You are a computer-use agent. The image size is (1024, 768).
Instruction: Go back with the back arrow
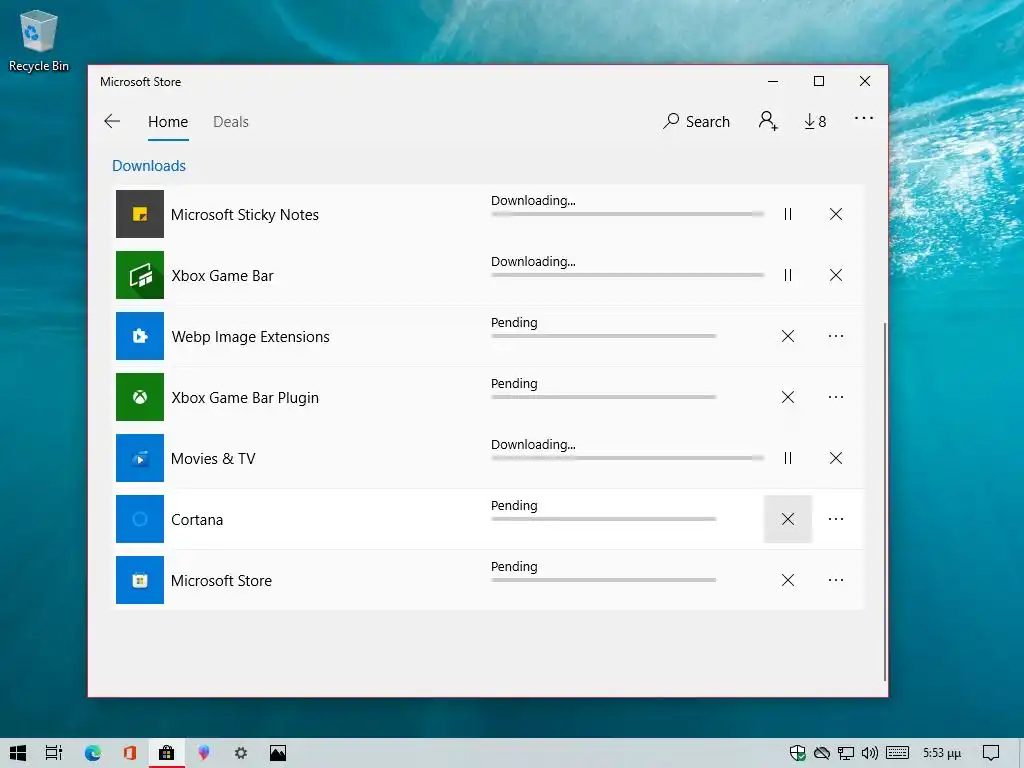coord(112,121)
